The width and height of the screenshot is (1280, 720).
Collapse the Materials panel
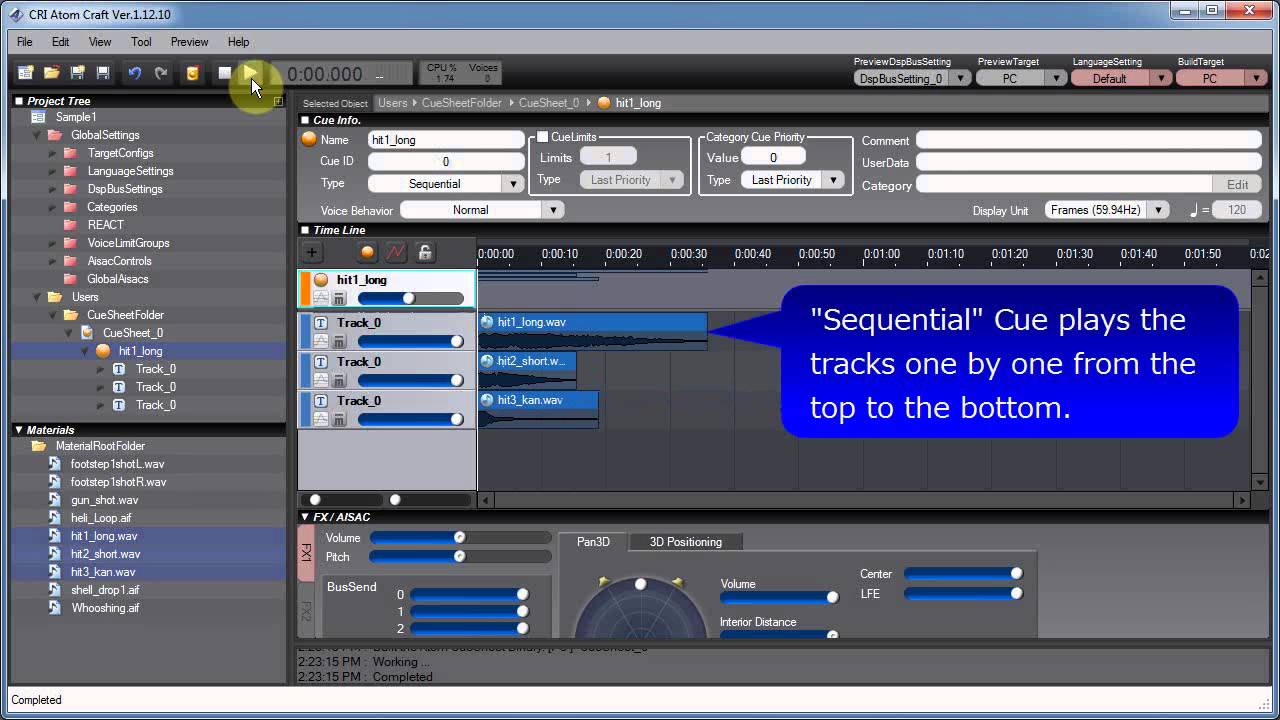coord(19,430)
